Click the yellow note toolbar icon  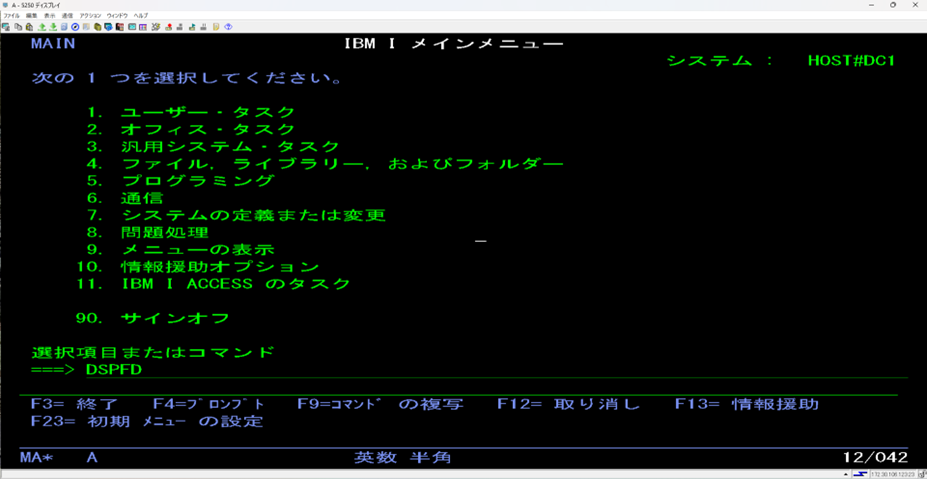(x=216, y=27)
